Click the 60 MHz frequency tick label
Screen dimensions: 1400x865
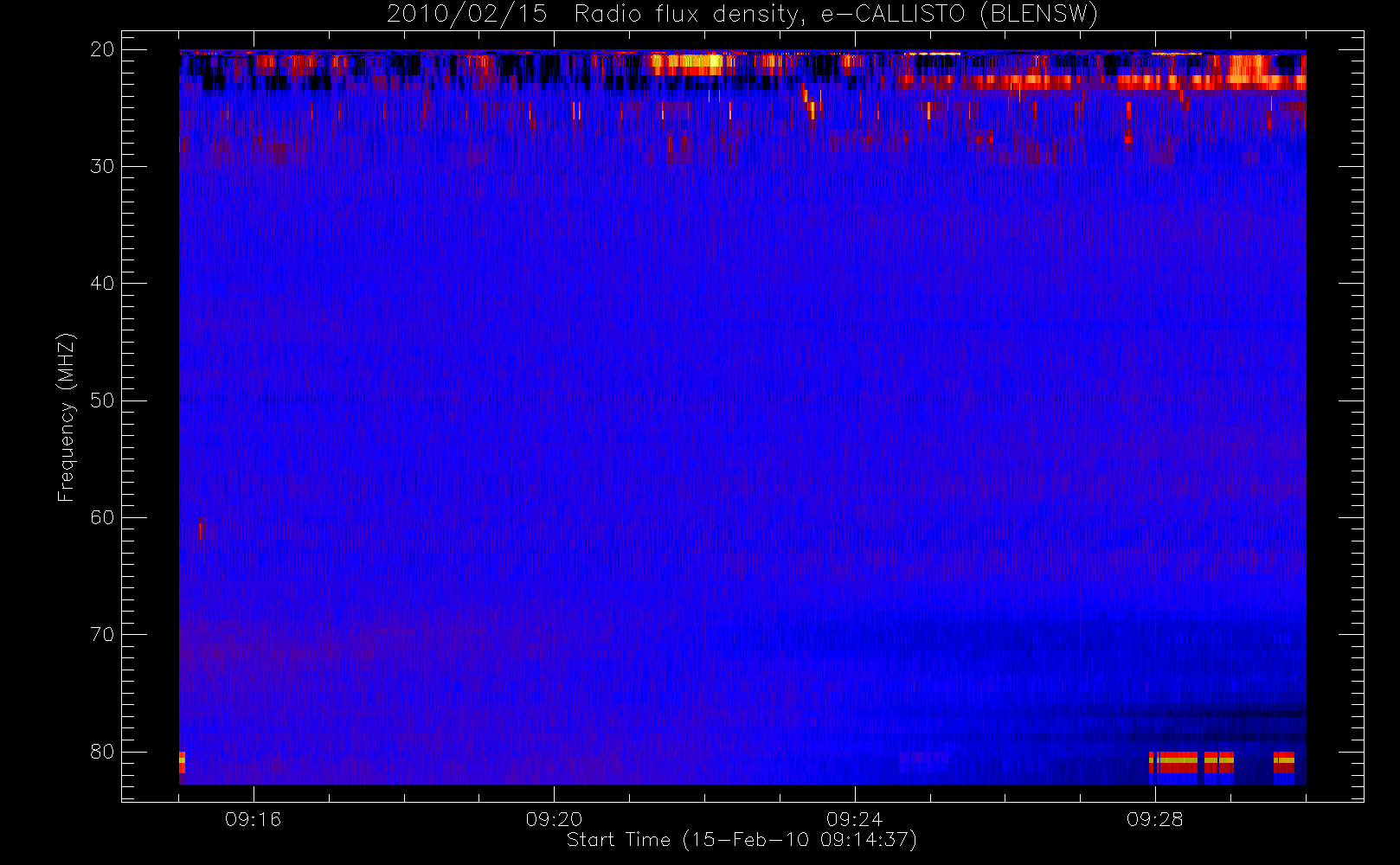[102, 517]
